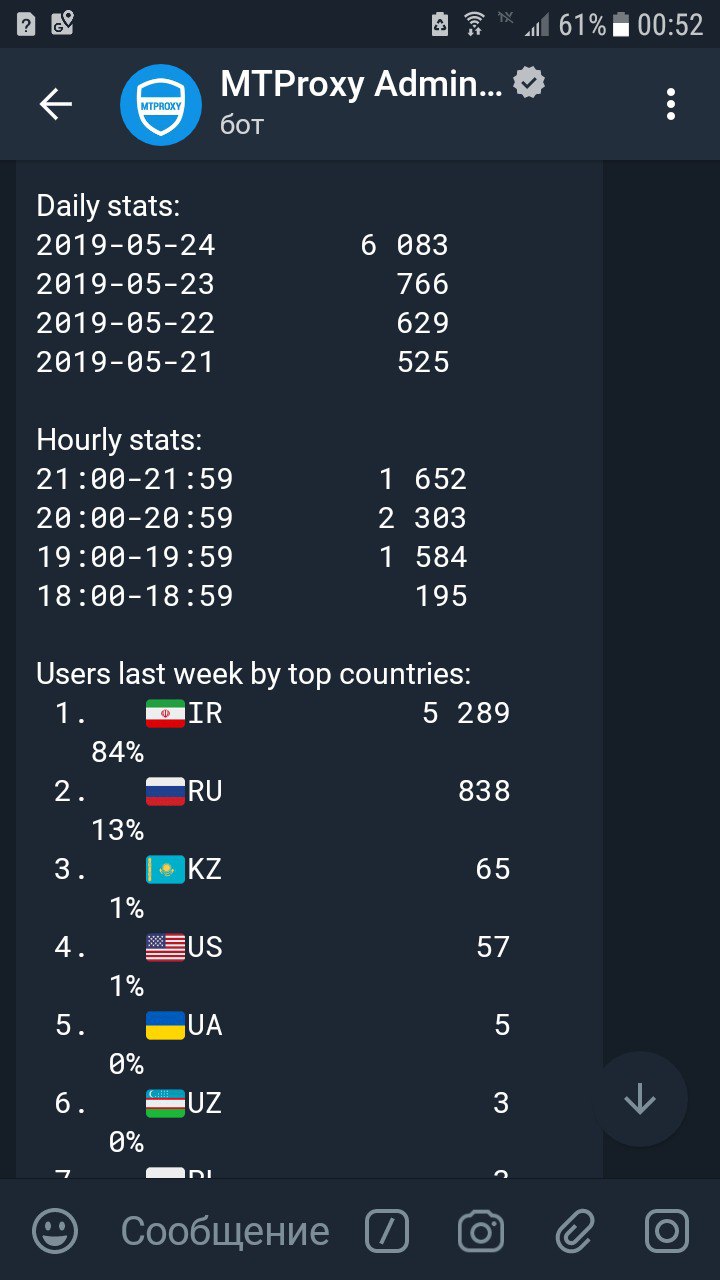Open MTProxy Admin chat title
This screenshot has width=720, height=1280.
(361, 86)
